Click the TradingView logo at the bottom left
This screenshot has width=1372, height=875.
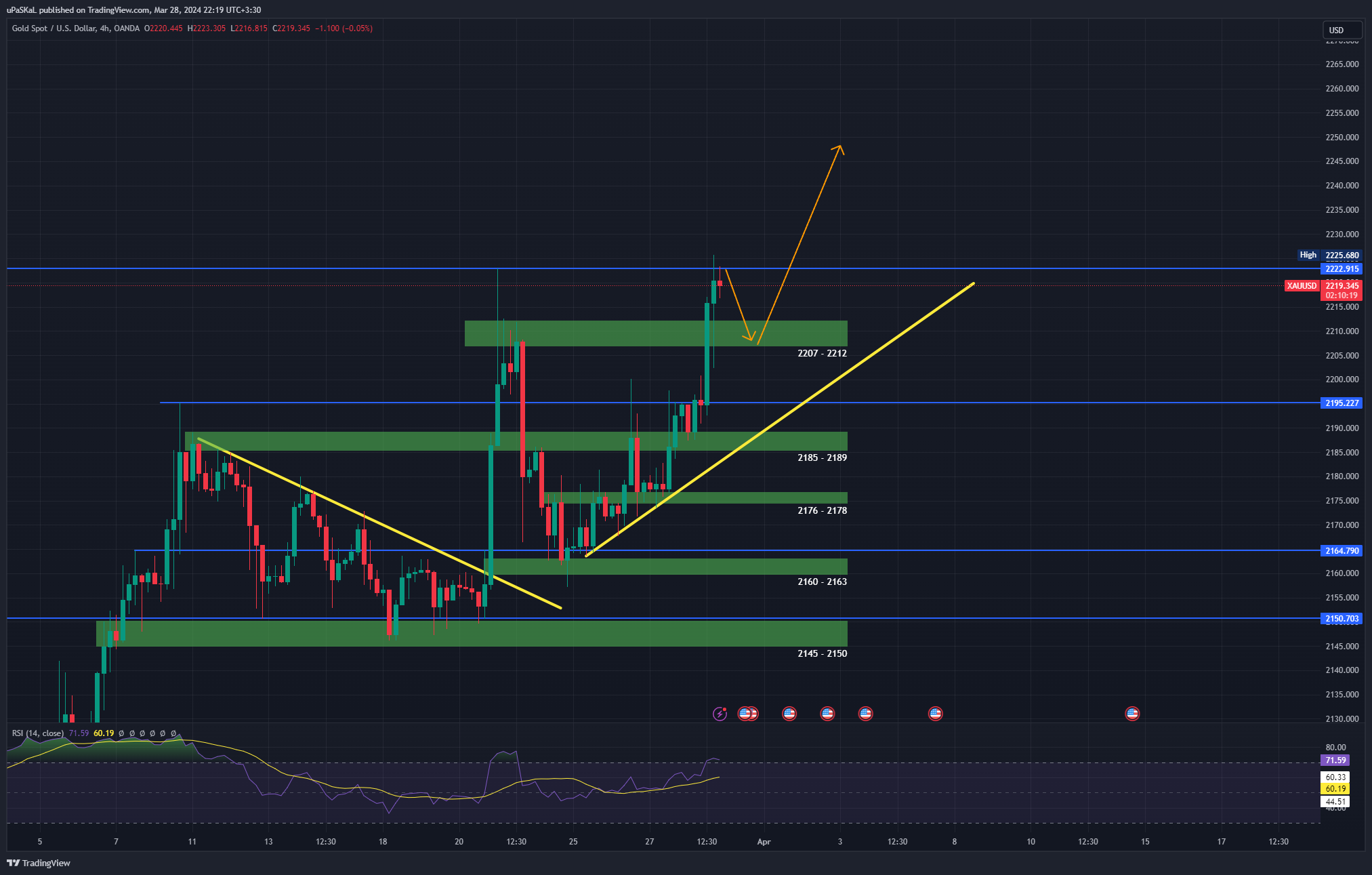pos(39,863)
